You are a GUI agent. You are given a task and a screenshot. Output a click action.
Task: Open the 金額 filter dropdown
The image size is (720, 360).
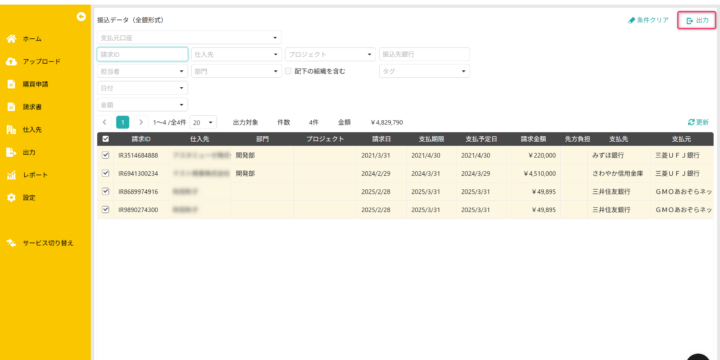point(142,105)
